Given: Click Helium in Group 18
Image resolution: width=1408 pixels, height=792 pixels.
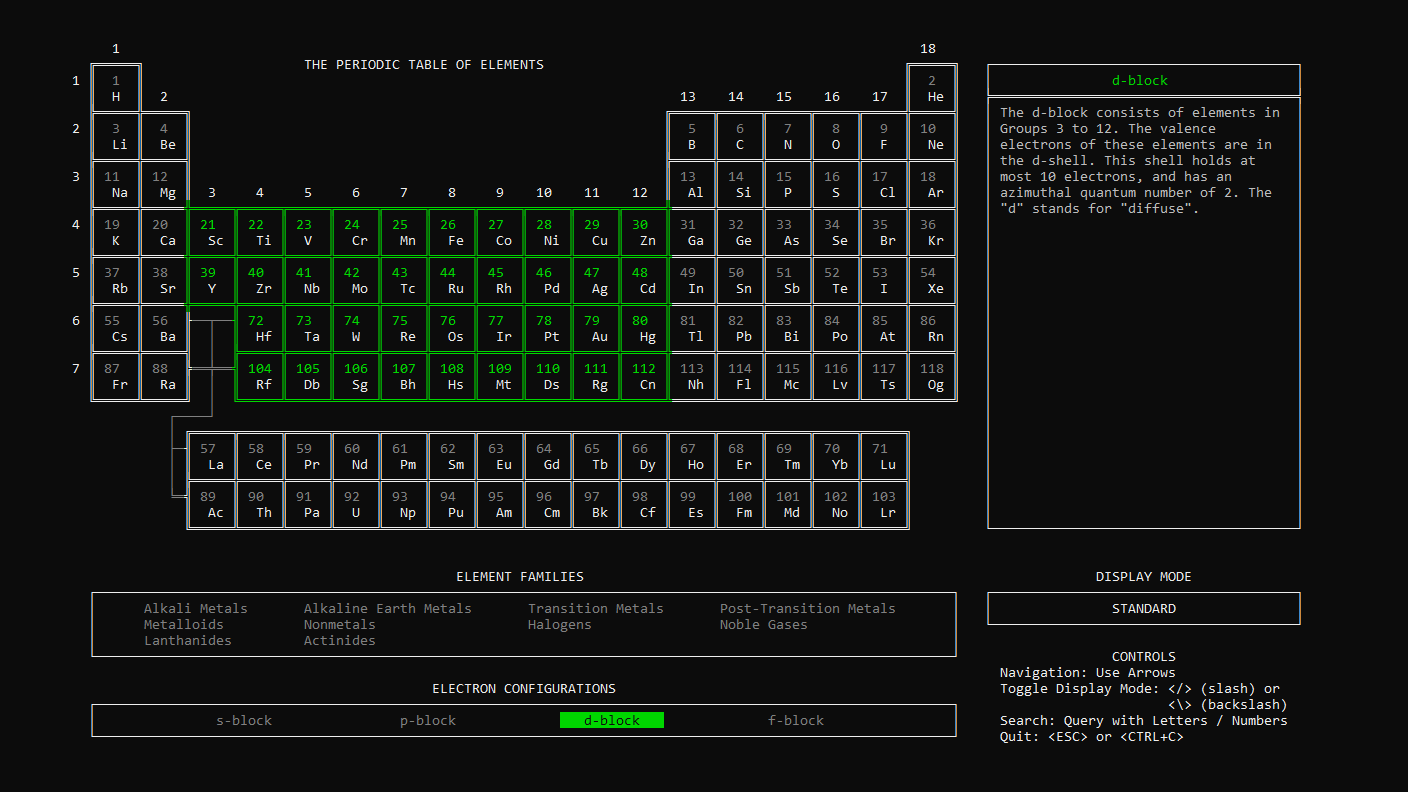Looking at the screenshot, I should click(x=932, y=88).
